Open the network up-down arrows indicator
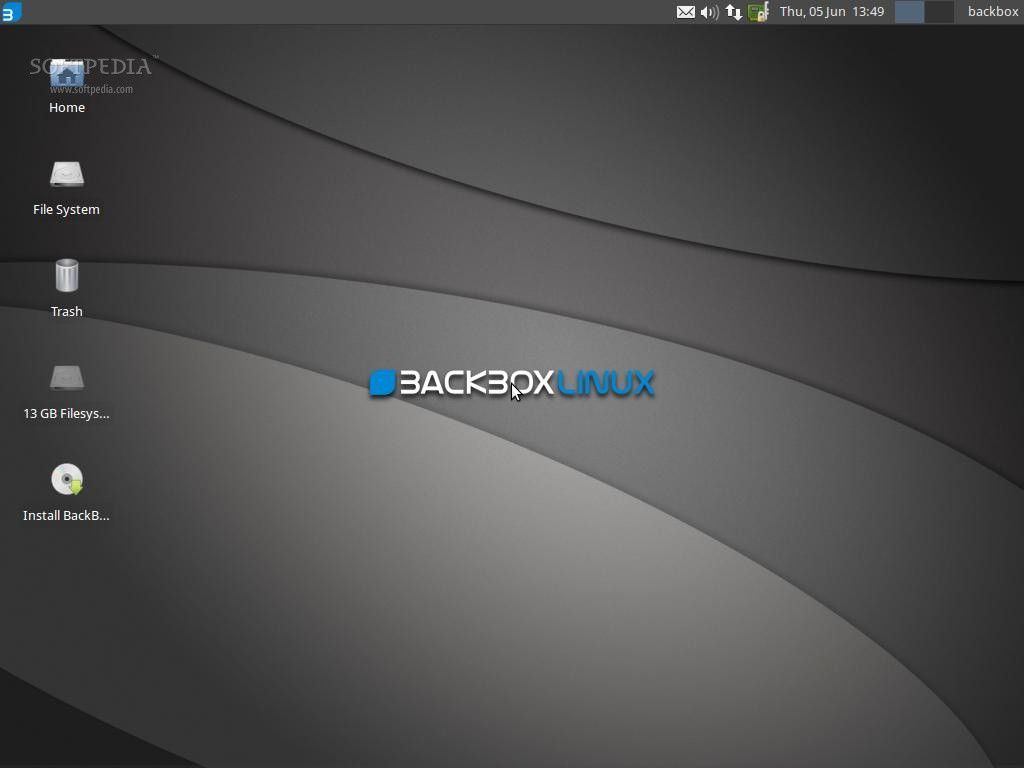Screen dimensions: 1024x768 click(733, 12)
